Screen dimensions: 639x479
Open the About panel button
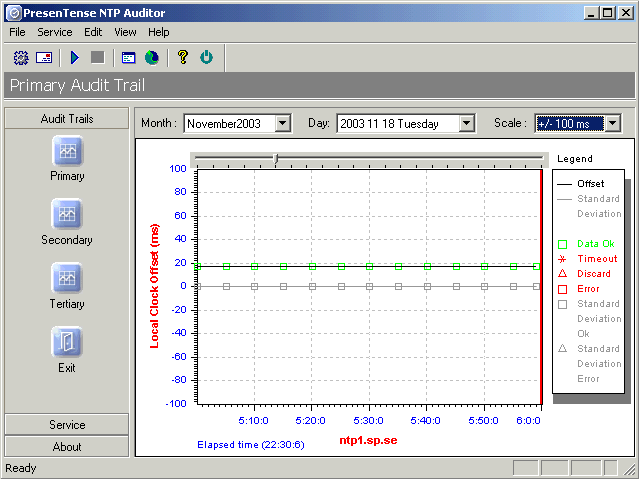[x=67, y=447]
